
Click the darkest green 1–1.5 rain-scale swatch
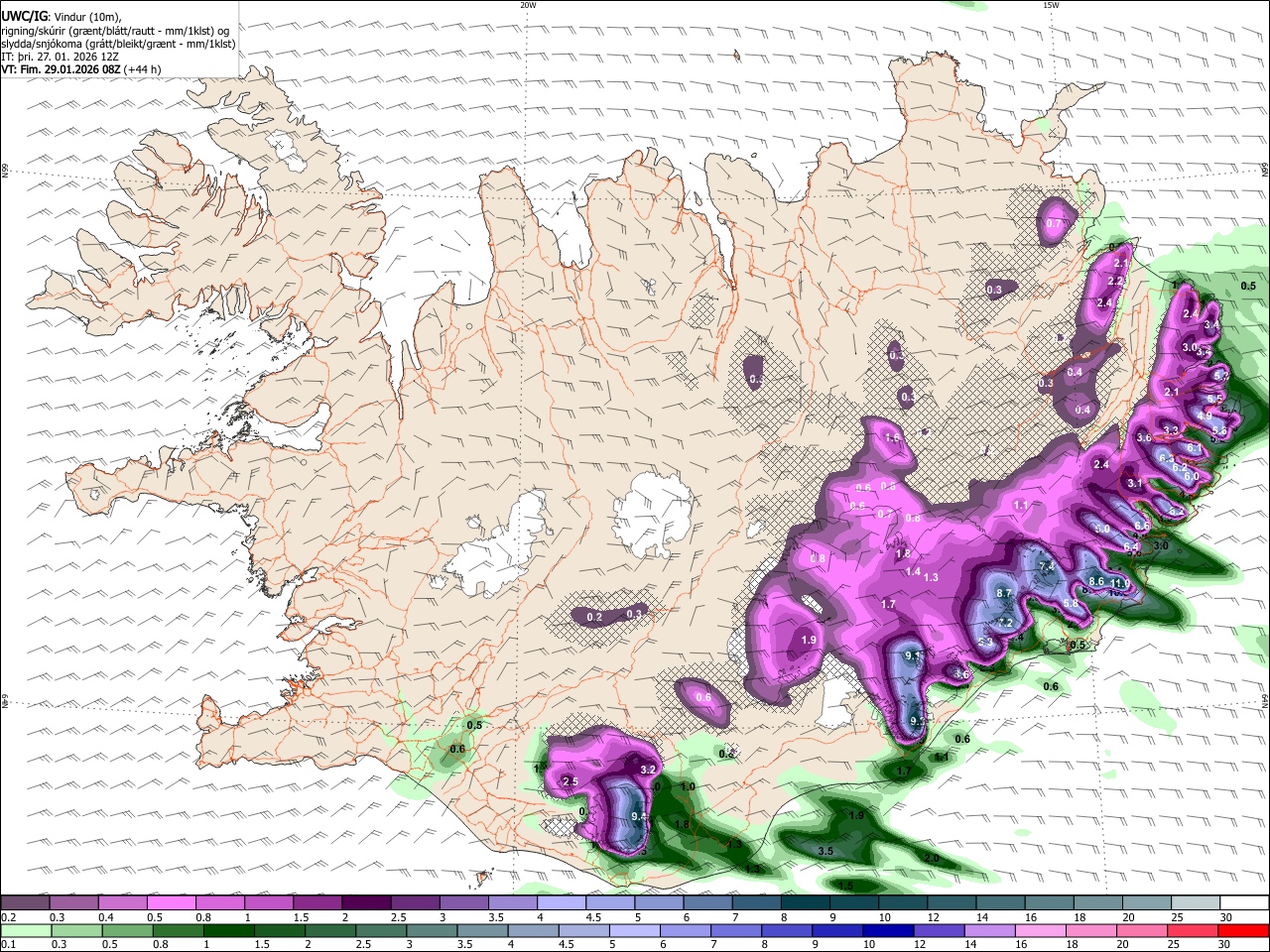[229, 931]
